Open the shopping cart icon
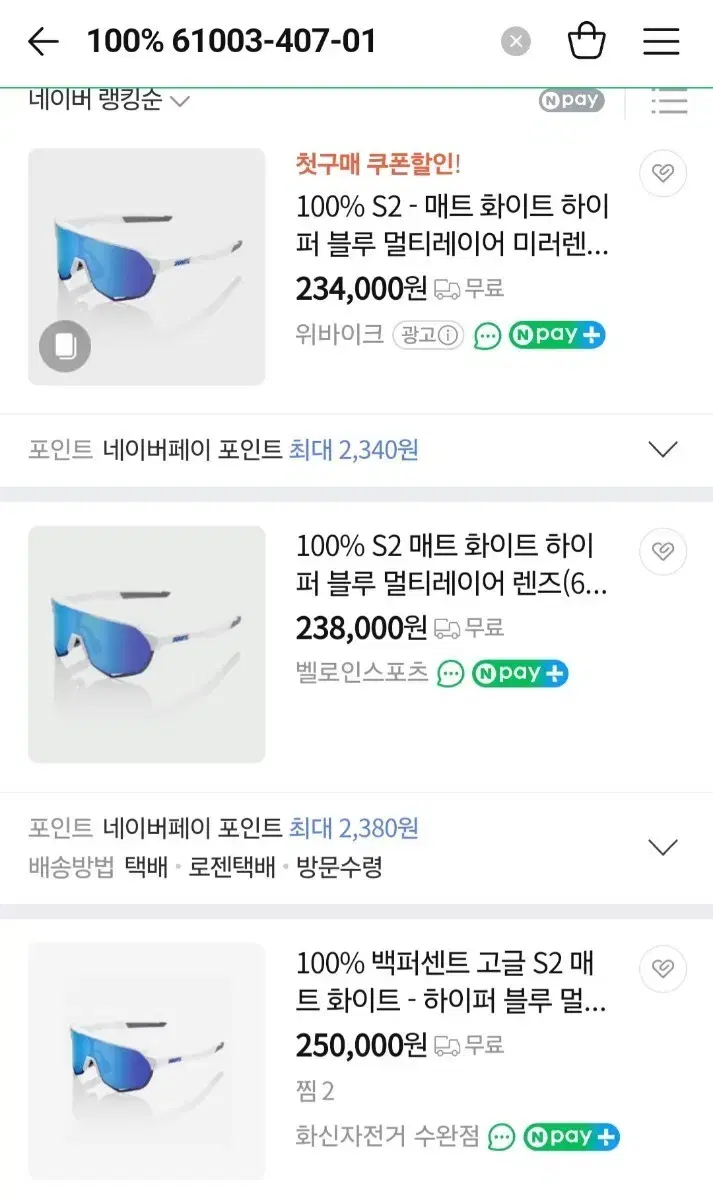 [588, 41]
